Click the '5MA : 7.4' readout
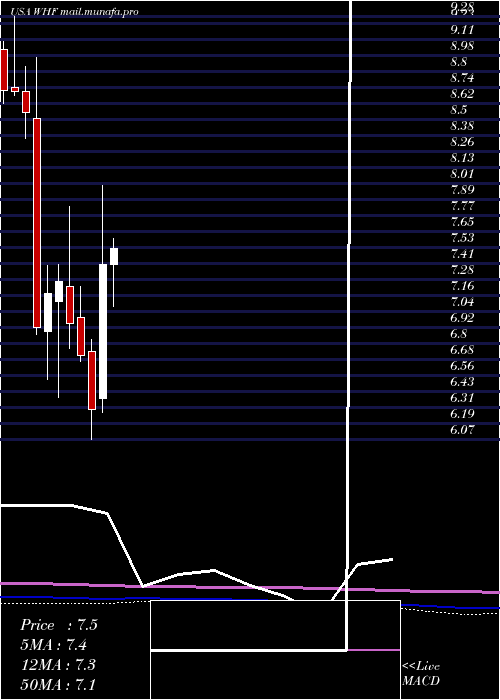Image resolution: width=500 pixels, height=700 pixels. [x=54, y=645]
